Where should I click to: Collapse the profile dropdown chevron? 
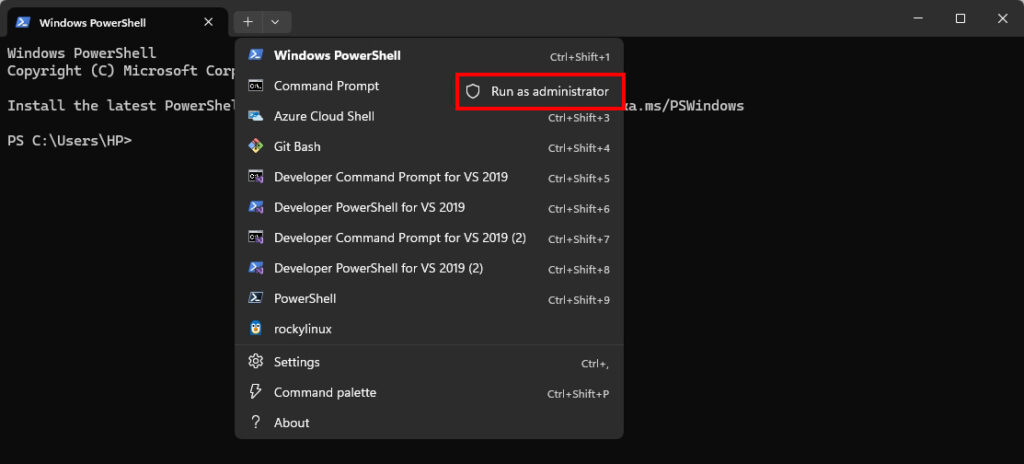pos(276,22)
